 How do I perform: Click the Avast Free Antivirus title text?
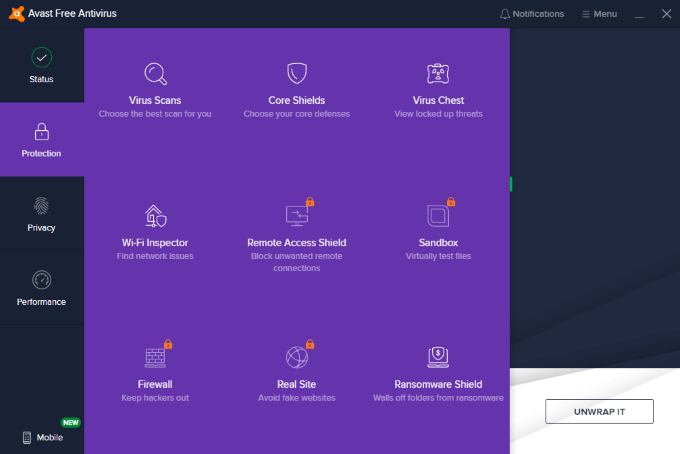point(72,13)
